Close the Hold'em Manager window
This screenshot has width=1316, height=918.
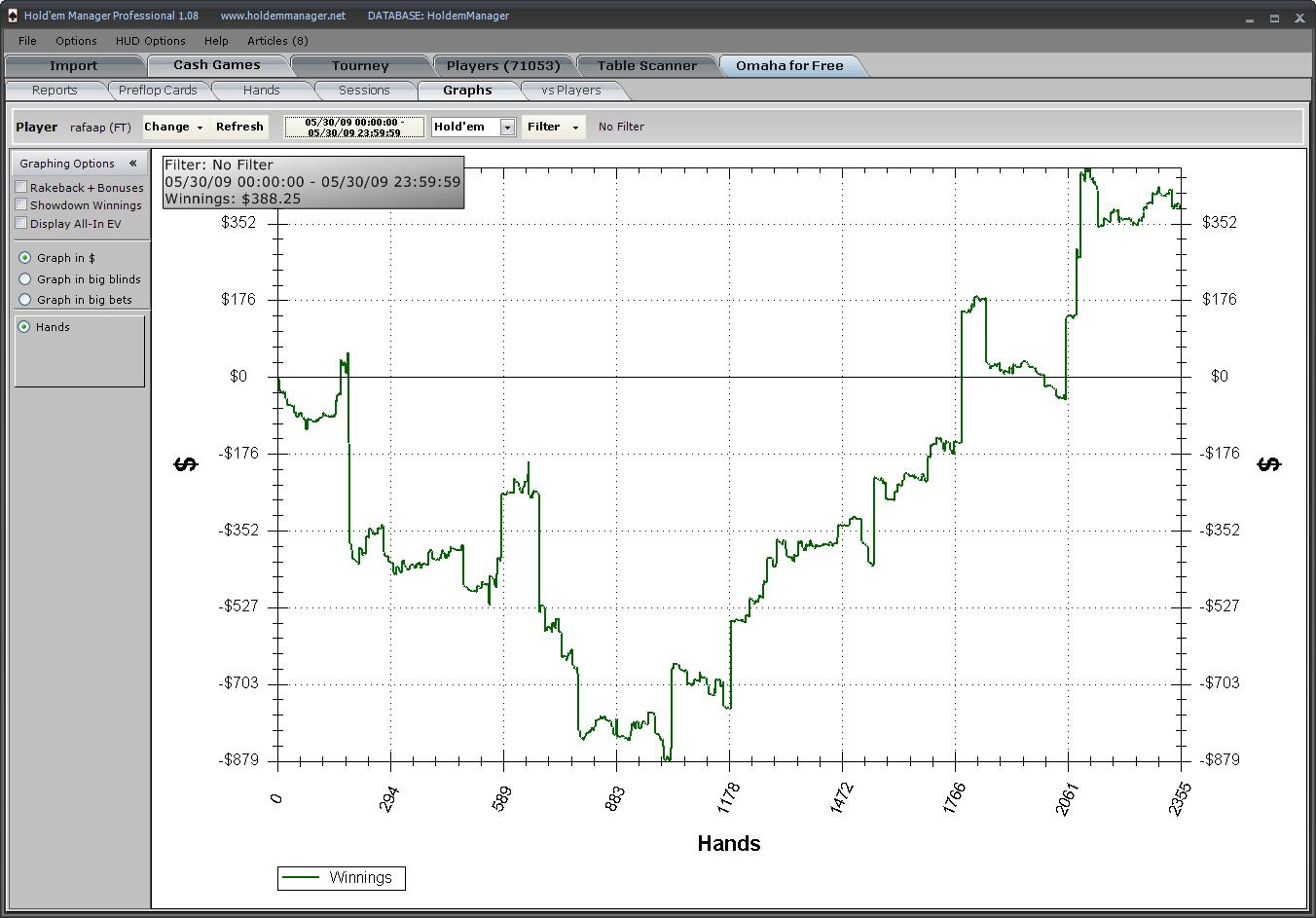(x=1299, y=18)
